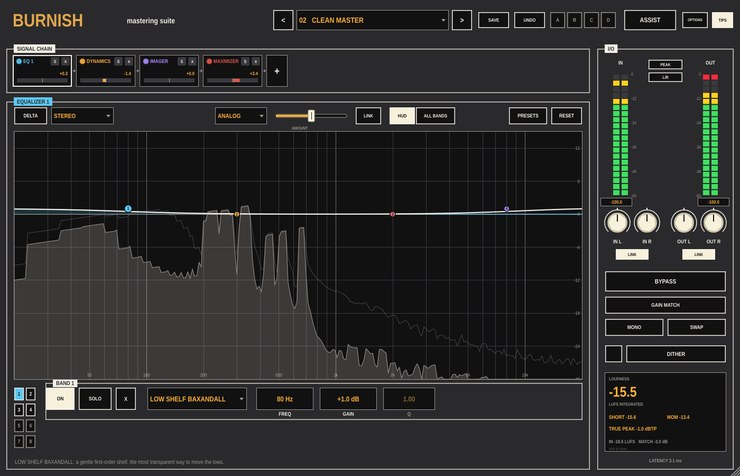
Task: Select band 1 in the band selector grid
Action: tap(19, 394)
